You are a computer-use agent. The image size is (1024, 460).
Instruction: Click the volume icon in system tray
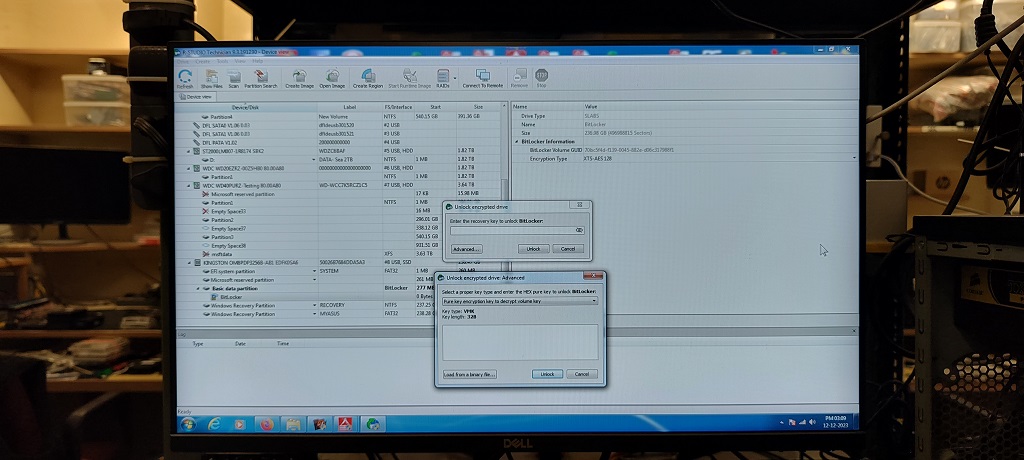[812, 422]
